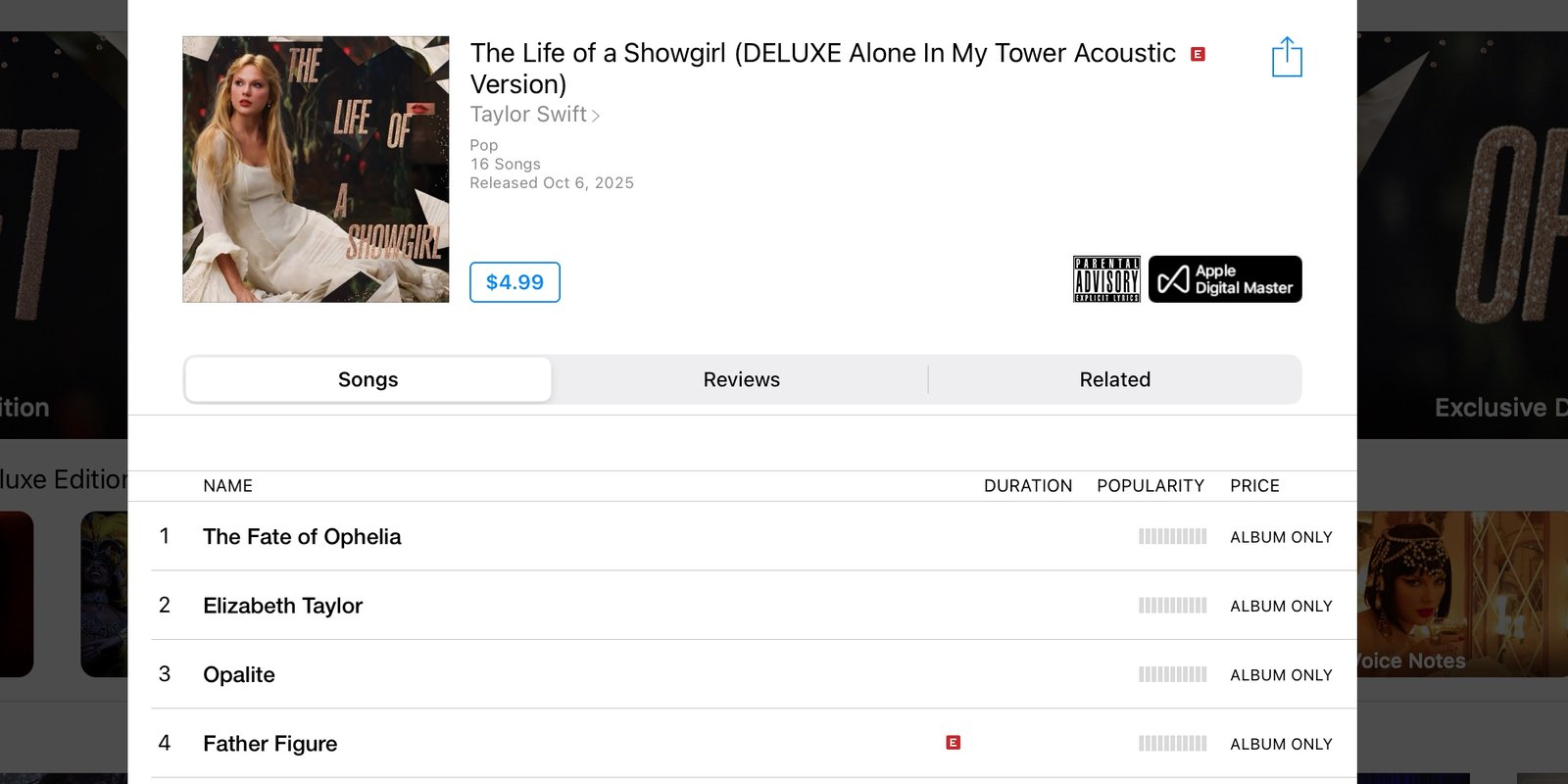The height and width of the screenshot is (784, 1568).
Task: Click popularity bar for Elizabeth Taylor
Action: click(1172, 606)
